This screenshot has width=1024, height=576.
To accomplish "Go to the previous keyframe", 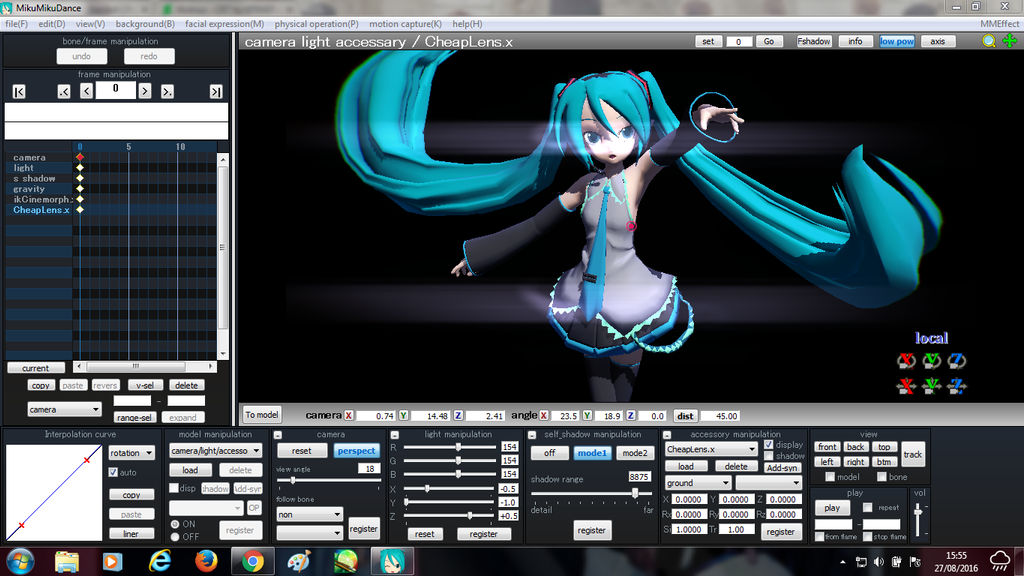I will tap(63, 91).
